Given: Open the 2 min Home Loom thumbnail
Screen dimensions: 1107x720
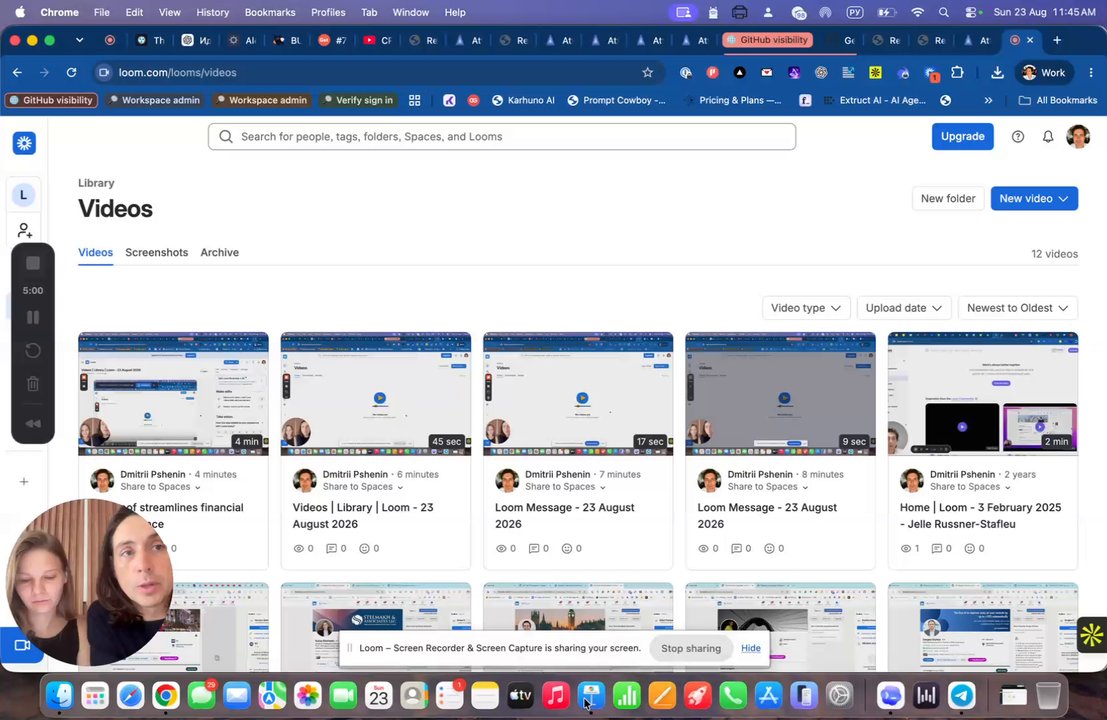Looking at the screenshot, I should (983, 394).
